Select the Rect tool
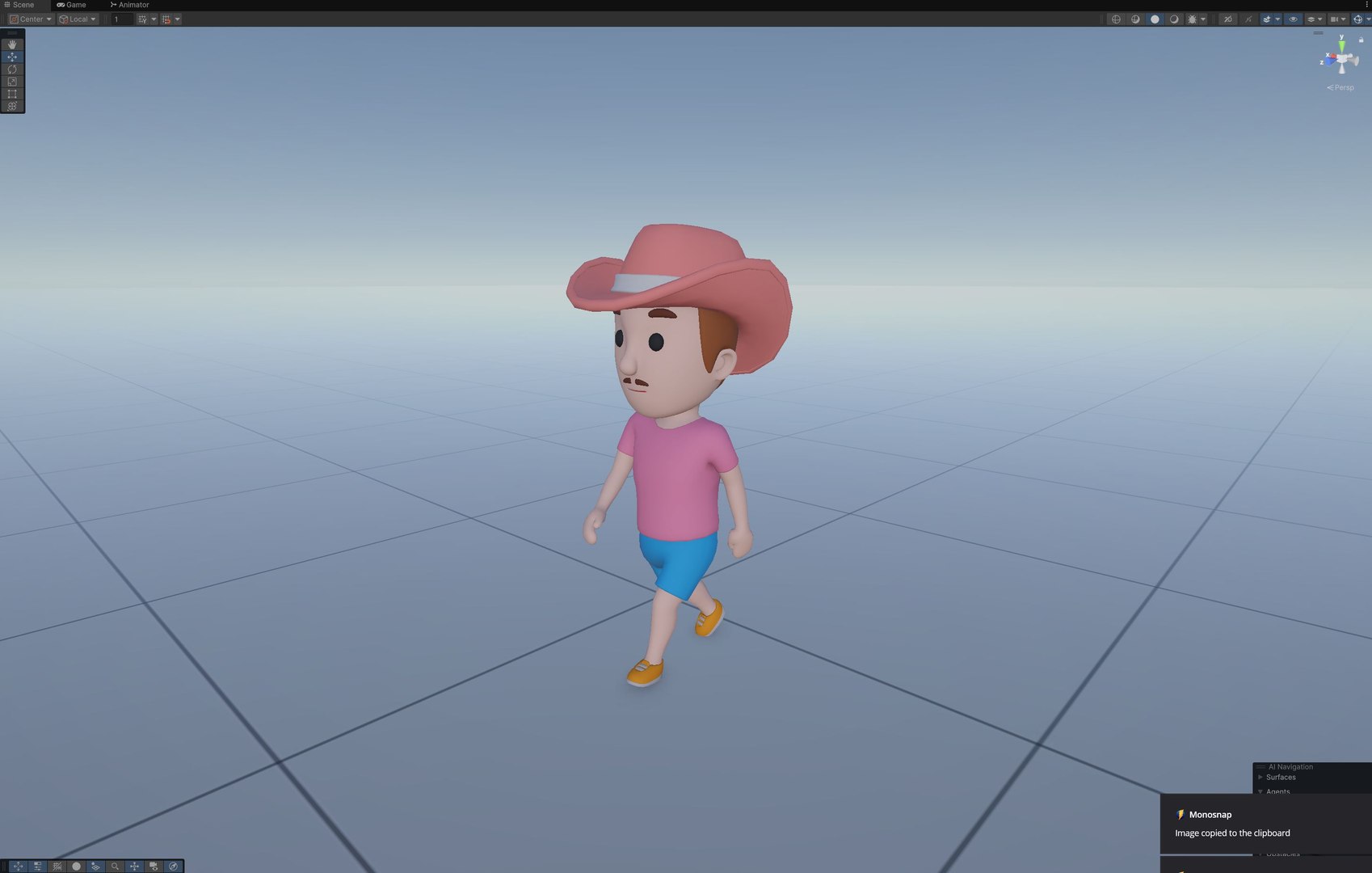Viewport: 1372px width, 873px height. click(12, 94)
